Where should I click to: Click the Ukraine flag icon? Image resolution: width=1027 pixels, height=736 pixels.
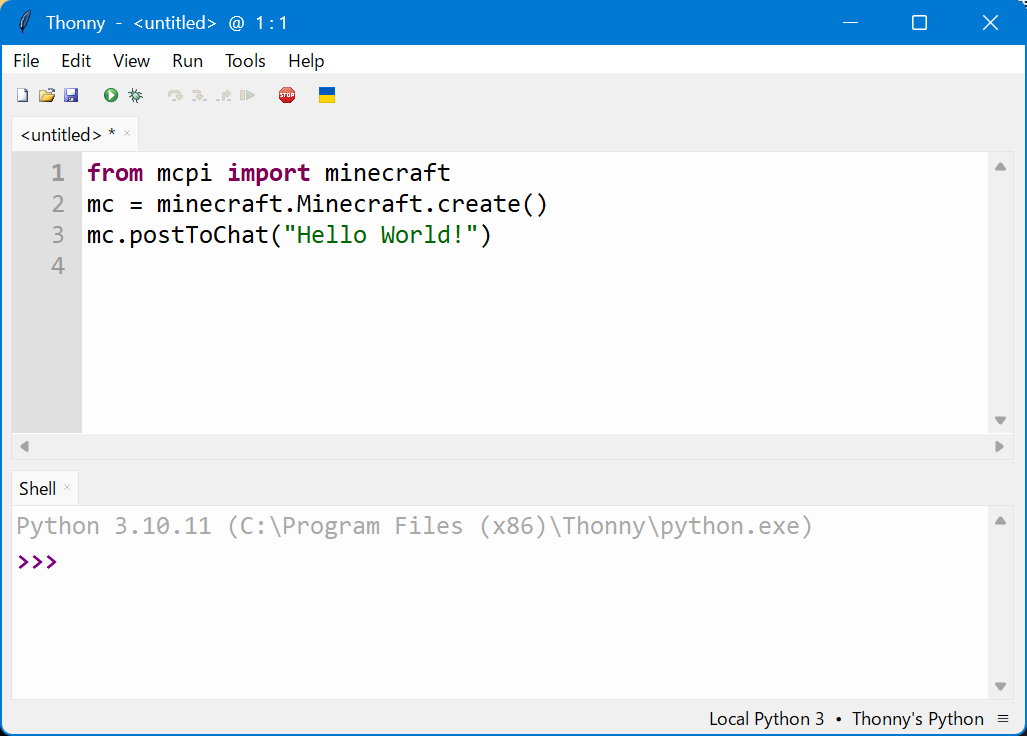click(x=327, y=96)
